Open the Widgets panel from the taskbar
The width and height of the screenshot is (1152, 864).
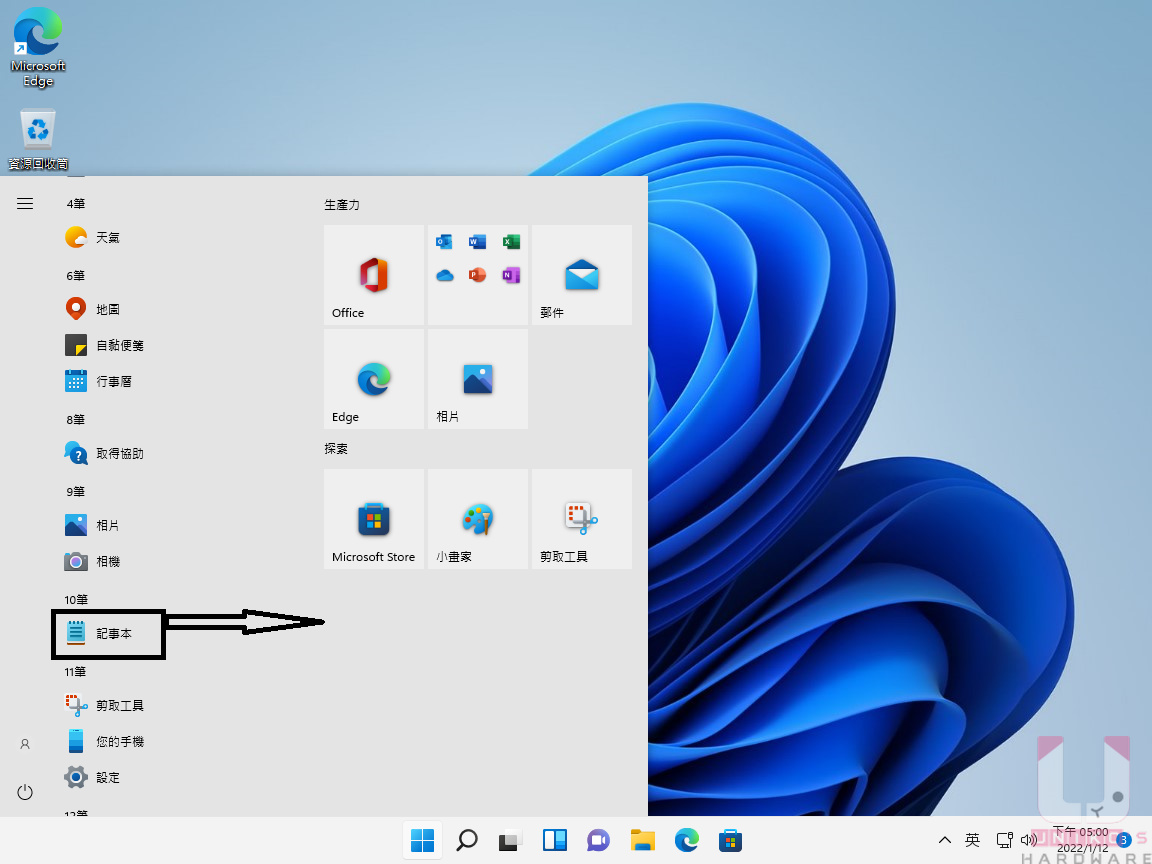click(555, 840)
